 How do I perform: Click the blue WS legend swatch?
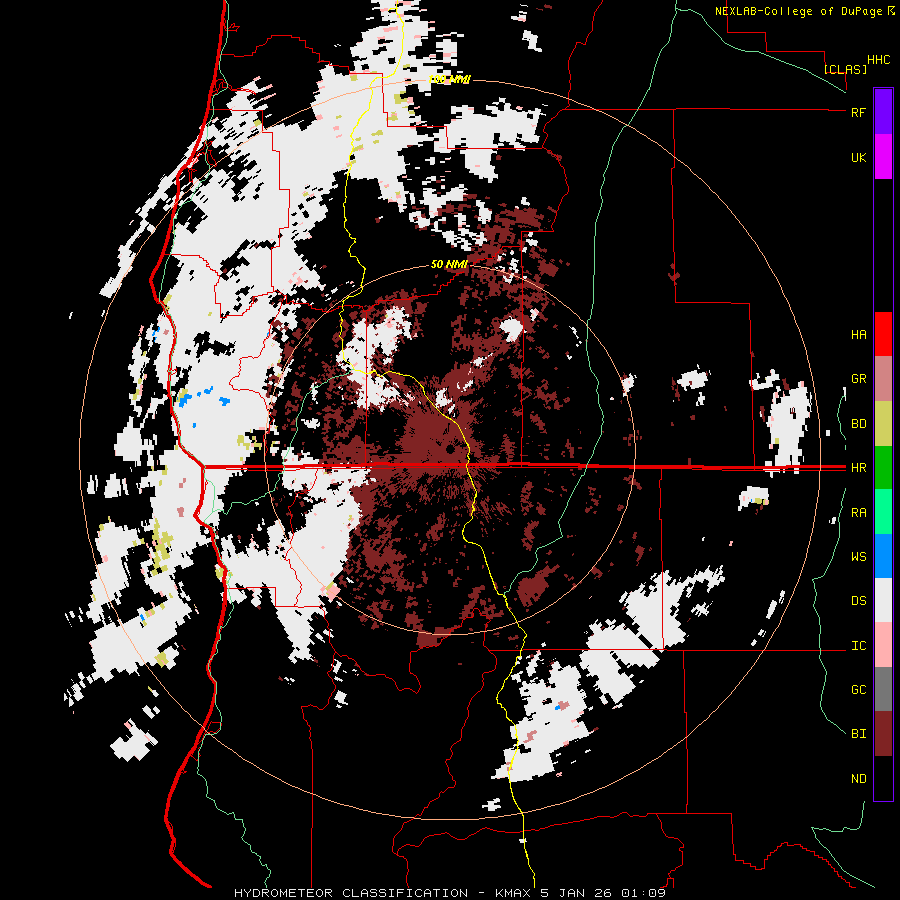[883, 556]
